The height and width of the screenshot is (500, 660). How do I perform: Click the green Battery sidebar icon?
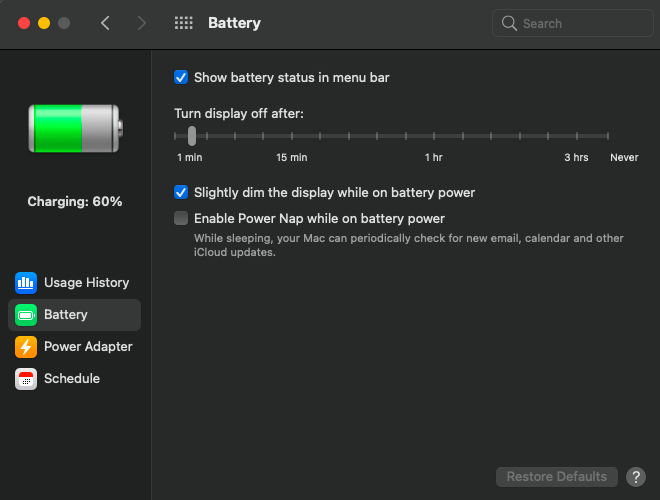(x=26, y=315)
